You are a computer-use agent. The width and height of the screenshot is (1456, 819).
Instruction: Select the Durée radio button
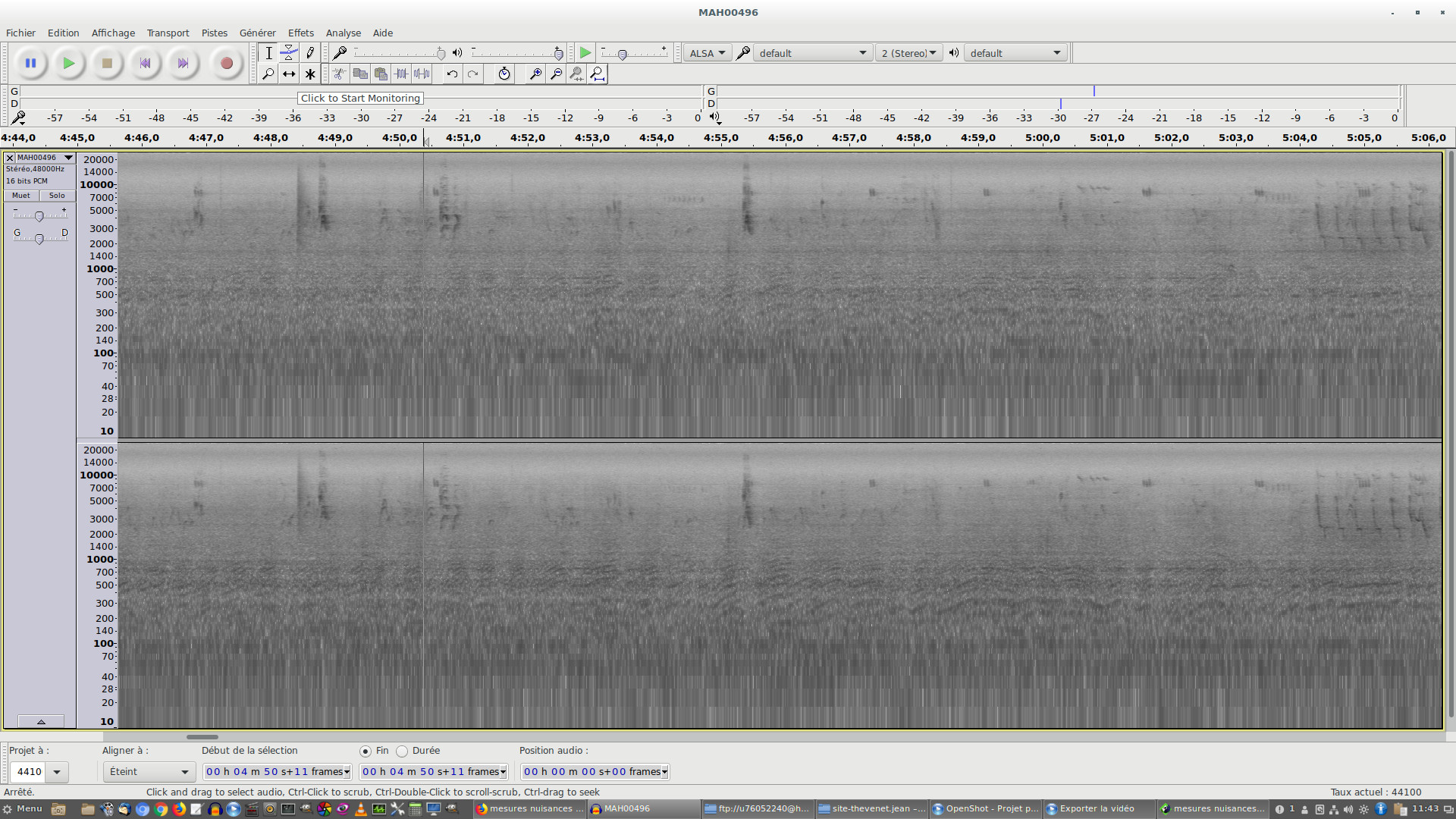pyautogui.click(x=402, y=752)
